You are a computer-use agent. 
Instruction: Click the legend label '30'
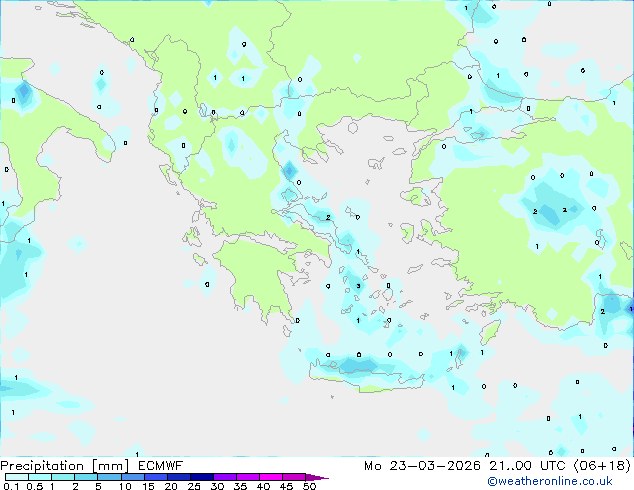(218, 486)
